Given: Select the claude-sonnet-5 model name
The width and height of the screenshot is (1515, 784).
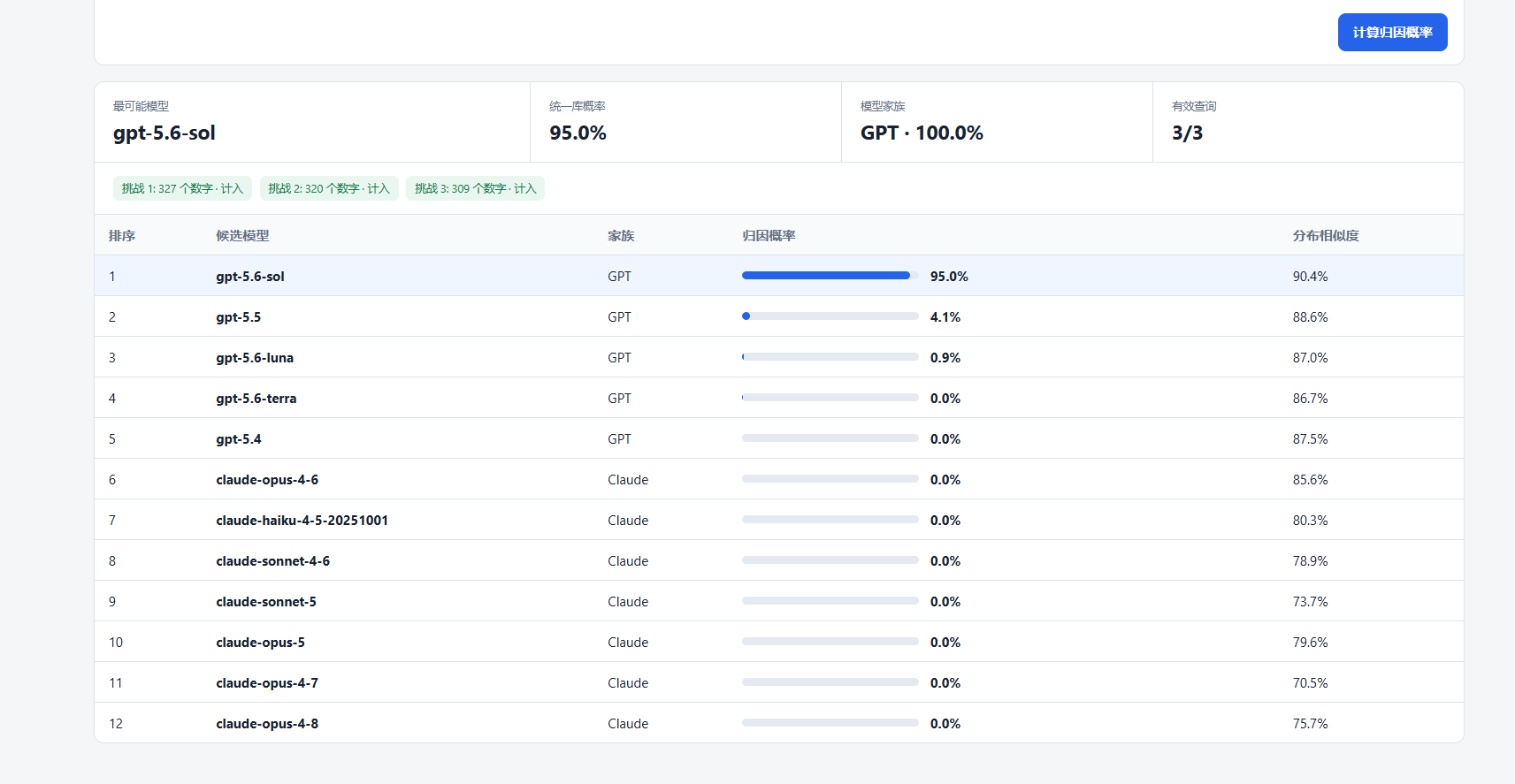Looking at the screenshot, I should pyautogui.click(x=266, y=602).
